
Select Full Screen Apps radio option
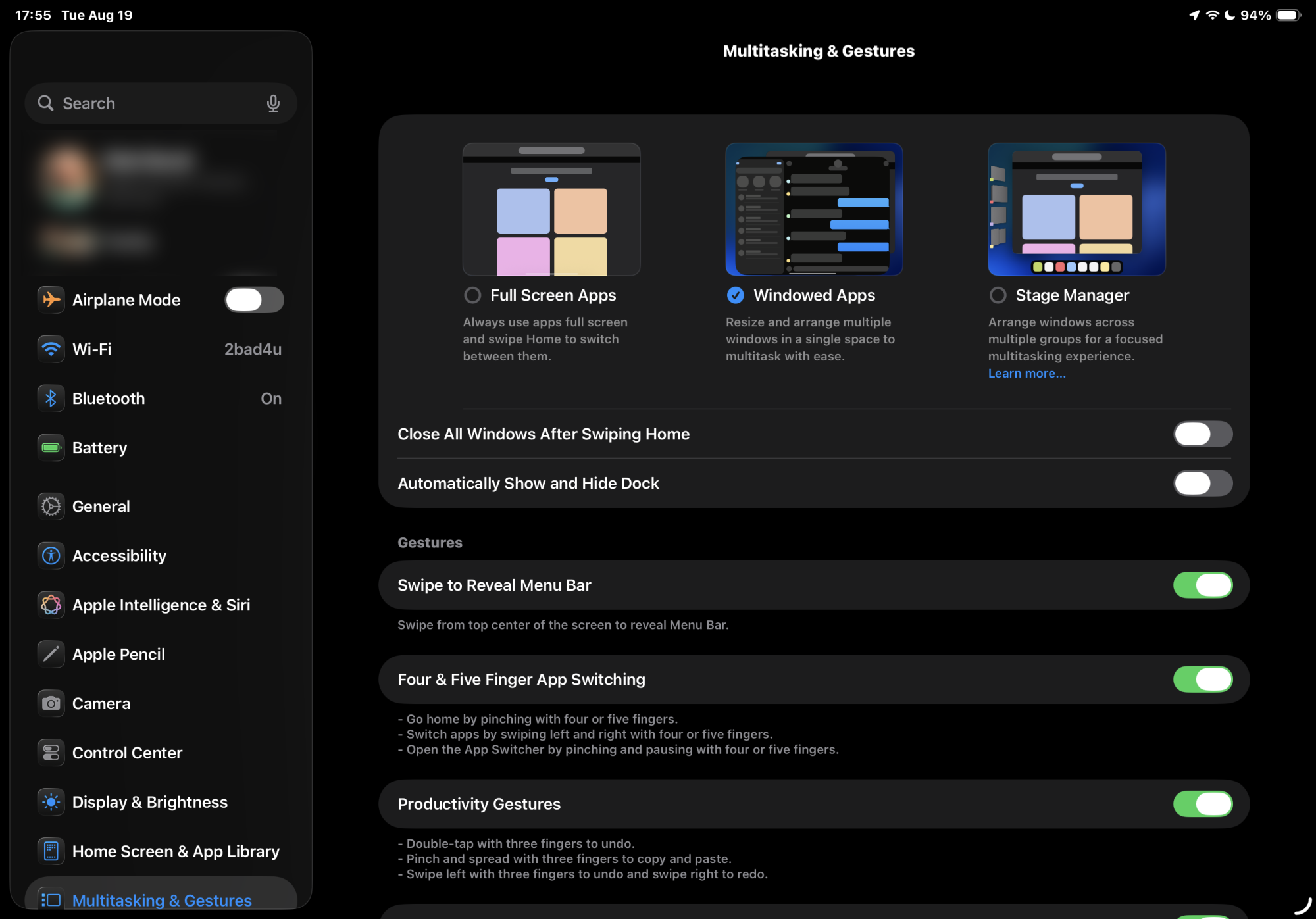tap(472, 295)
